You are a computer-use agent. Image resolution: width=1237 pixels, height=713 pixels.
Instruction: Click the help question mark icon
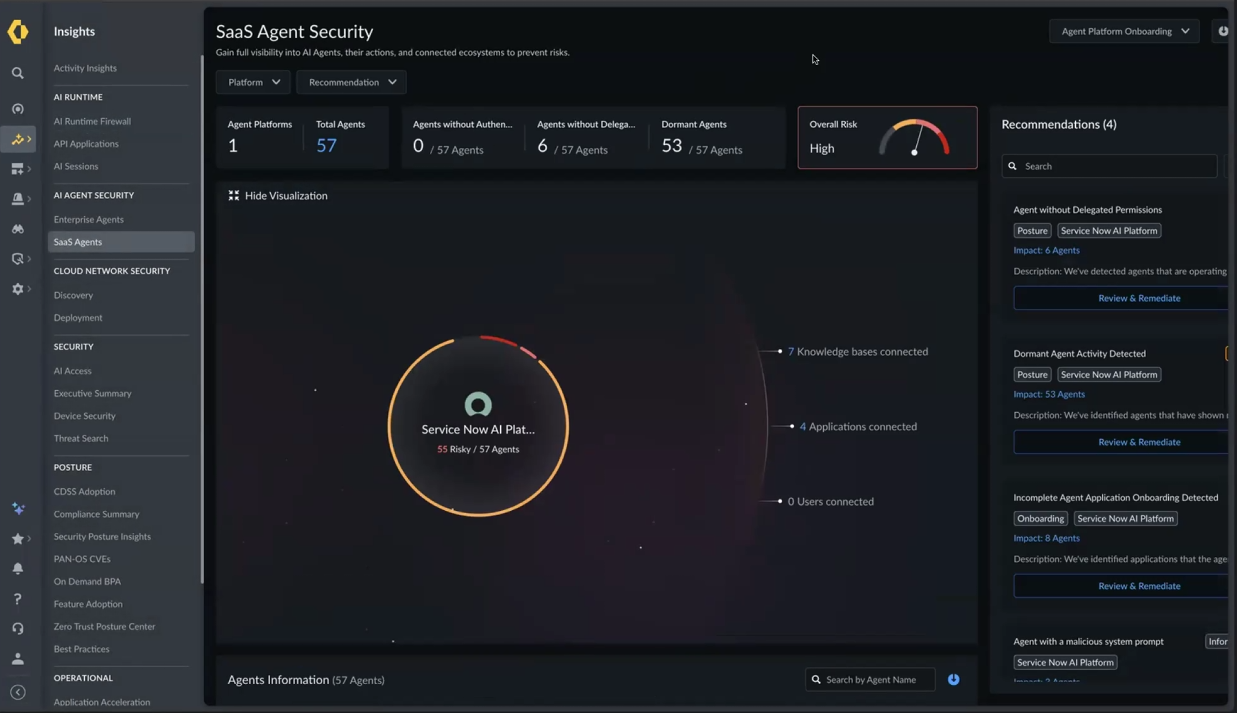click(x=18, y=599)
